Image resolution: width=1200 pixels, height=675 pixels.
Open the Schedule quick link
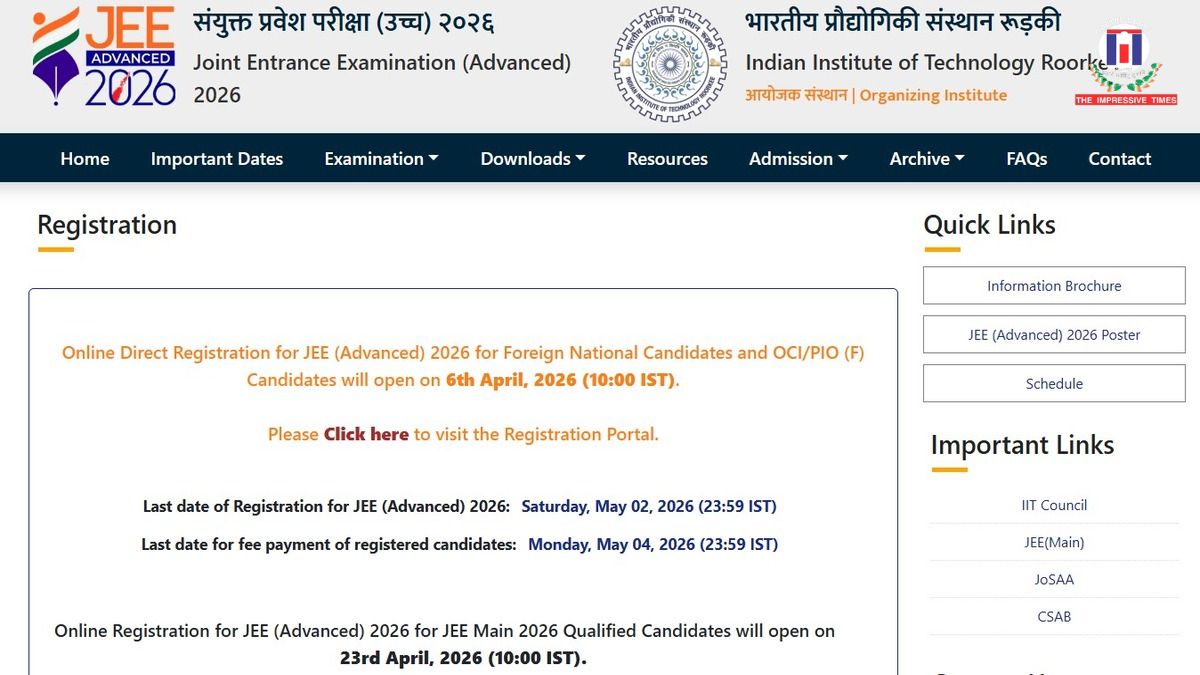pos(1052,383)
